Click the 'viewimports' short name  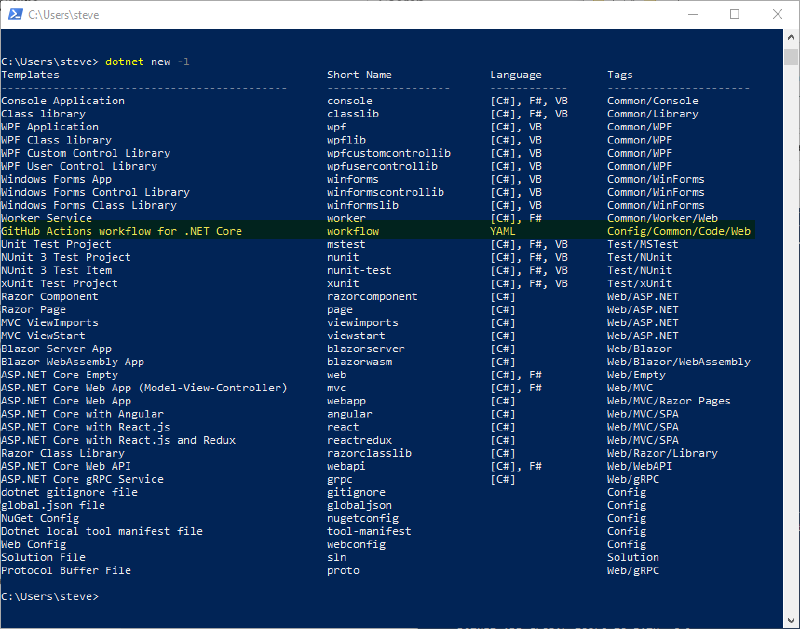[x=363, y=323]
